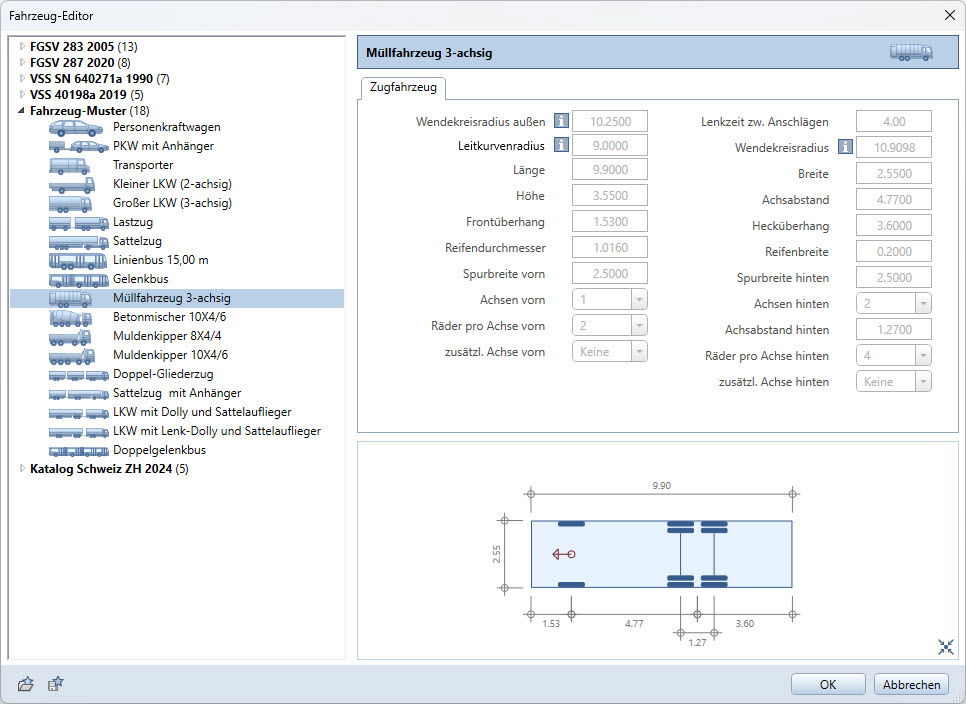
Task: Click the Gelenkbus icon
Action: (78, 280)
